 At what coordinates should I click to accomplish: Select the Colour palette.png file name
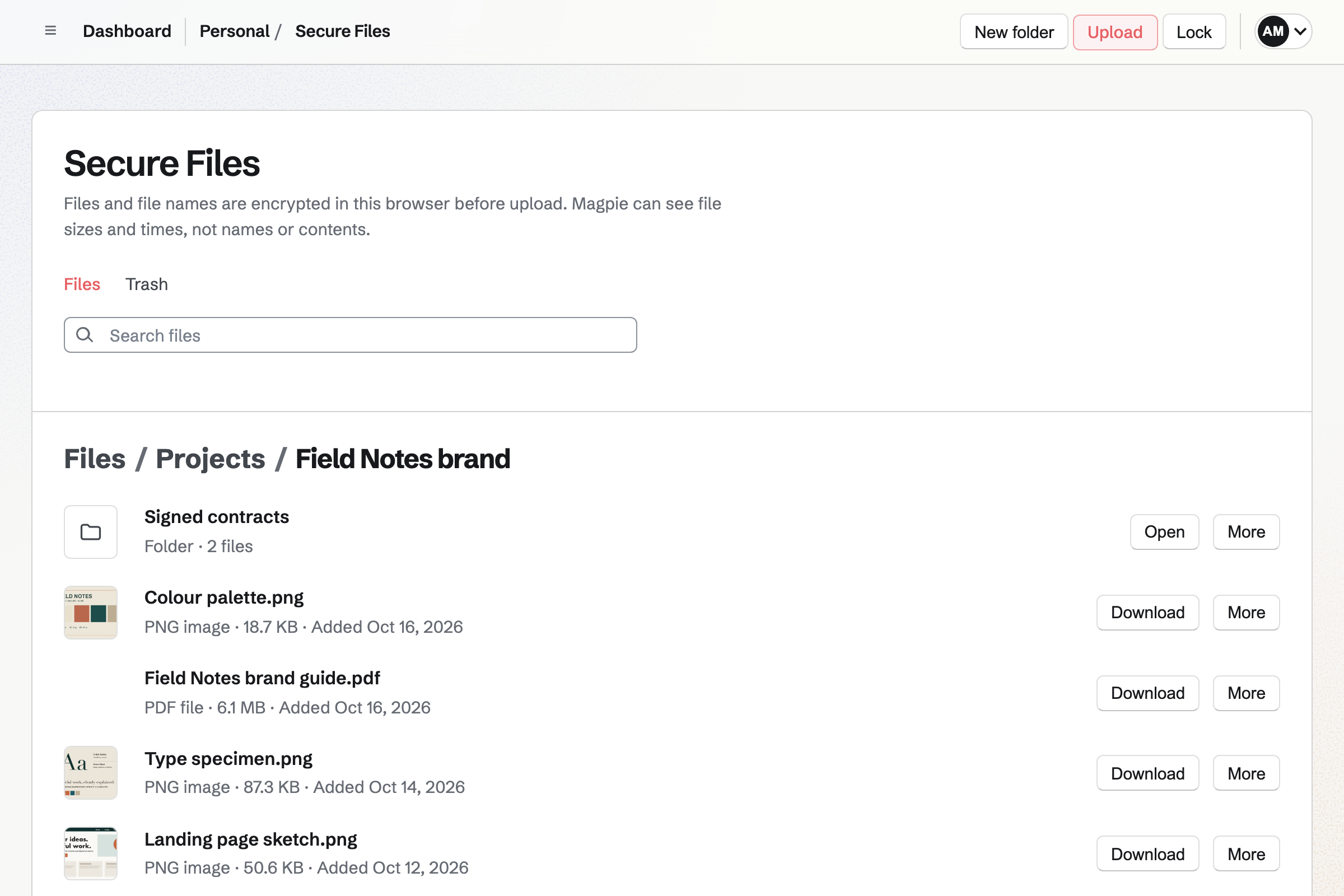224,597
